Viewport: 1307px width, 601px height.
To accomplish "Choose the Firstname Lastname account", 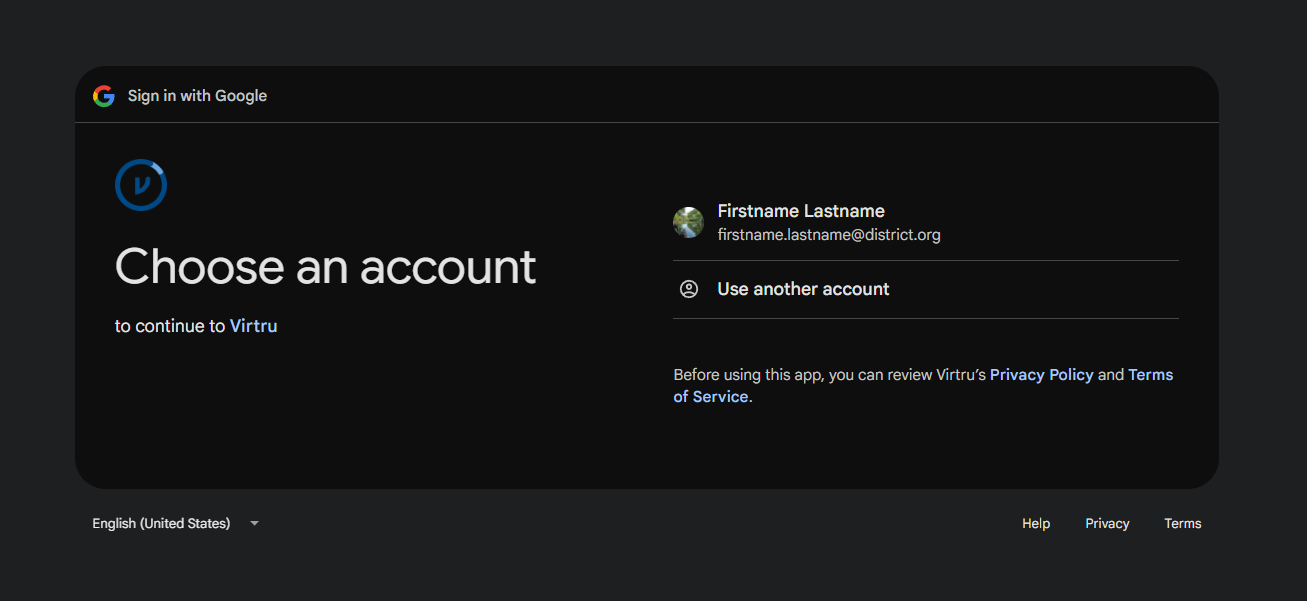I will coord(926,222).
